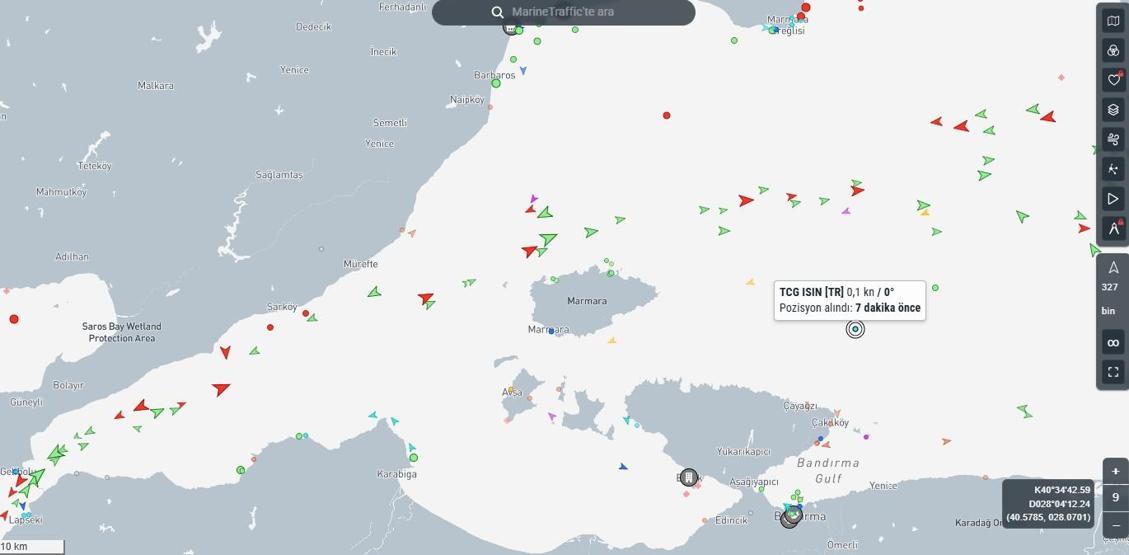Show the wind weather overlay

coord(1113,140)
